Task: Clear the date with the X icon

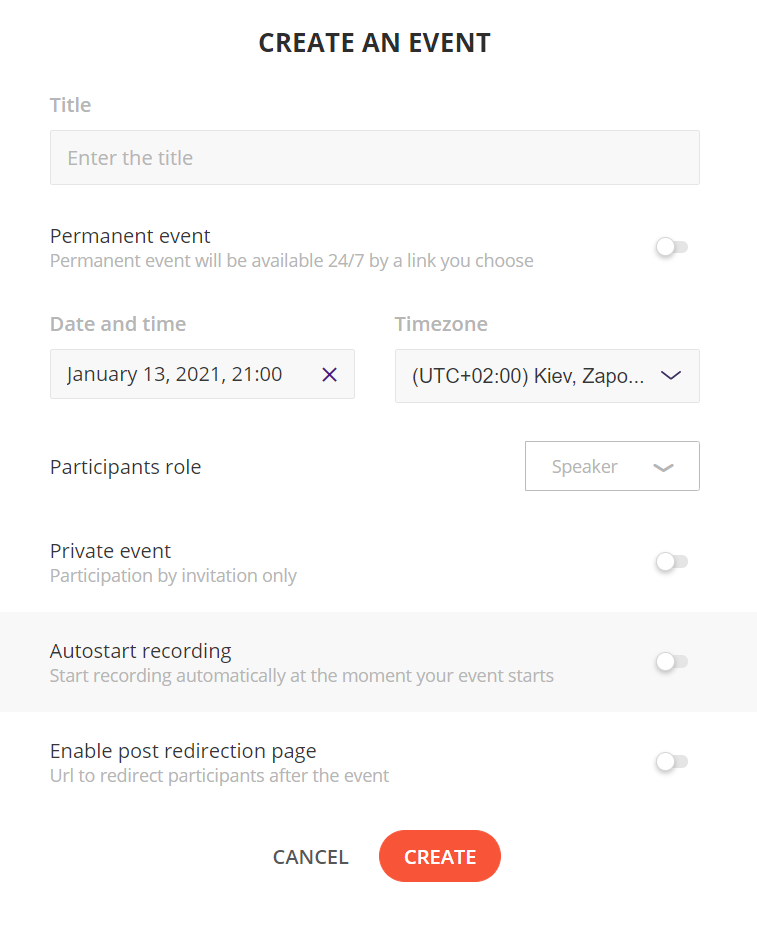Action: (x=329, y=375)
